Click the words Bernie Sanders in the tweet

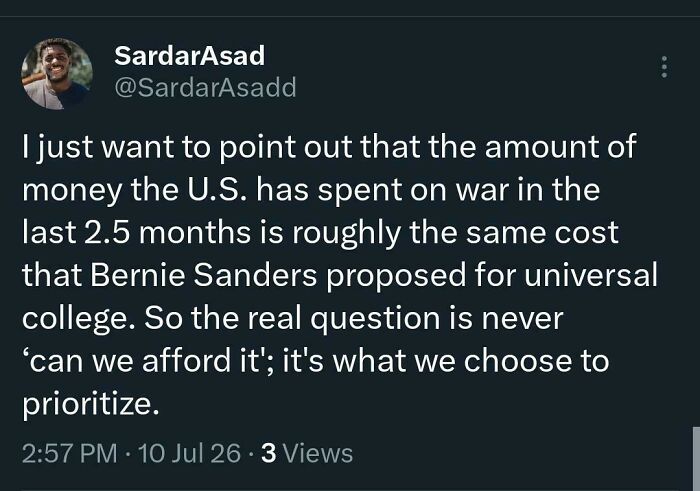pos(204,275)
